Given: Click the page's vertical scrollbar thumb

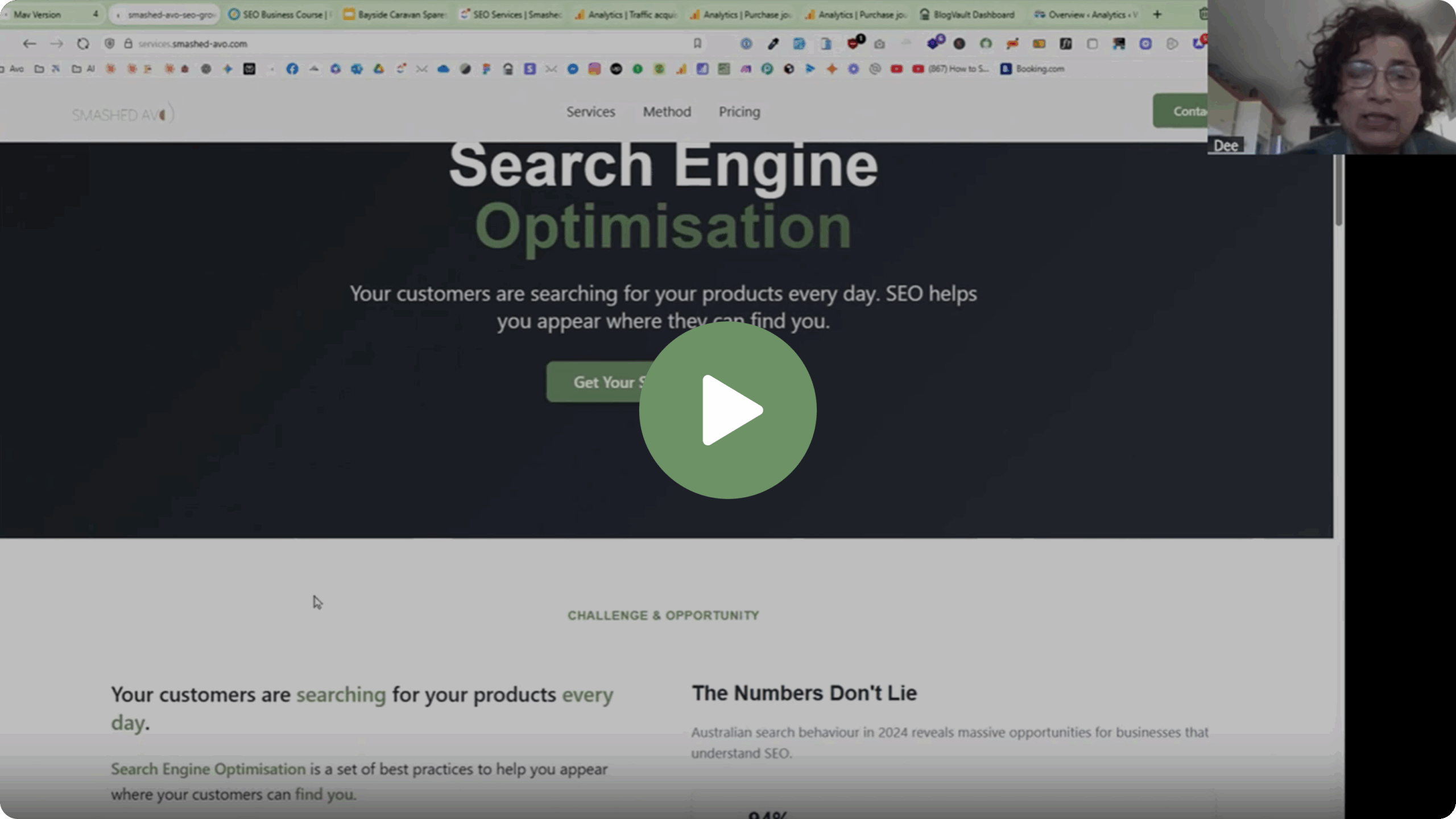Looking at the screenshot, I should click(x=1339, y=191).
